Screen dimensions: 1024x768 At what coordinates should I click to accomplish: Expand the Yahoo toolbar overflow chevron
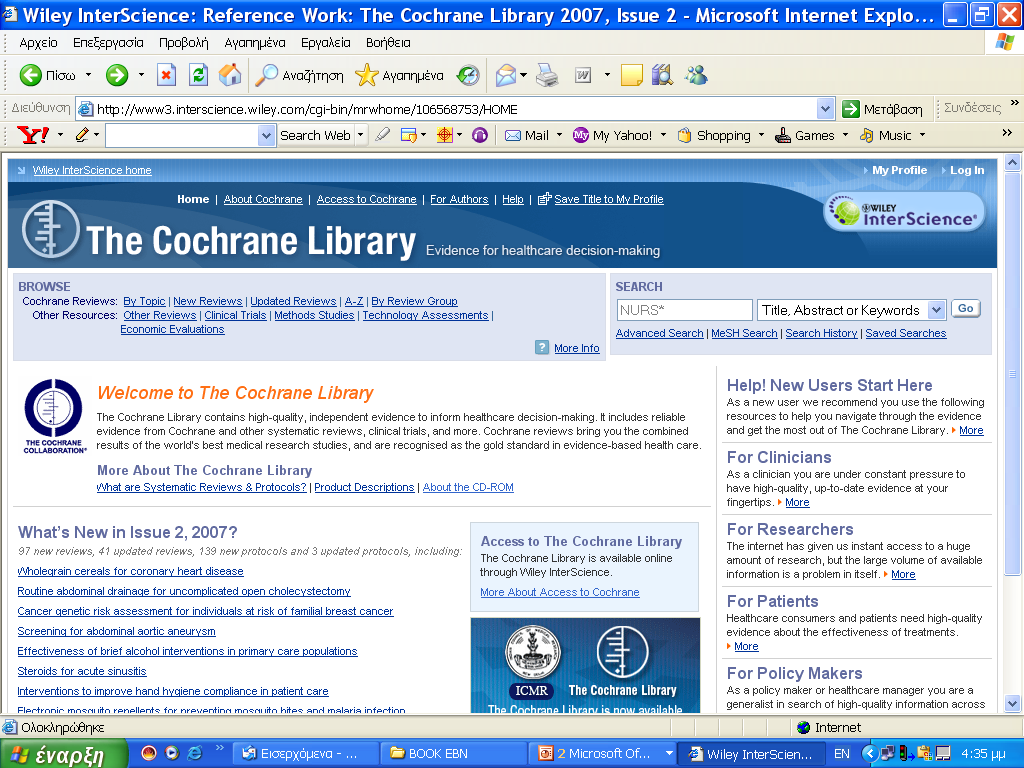1007,133
